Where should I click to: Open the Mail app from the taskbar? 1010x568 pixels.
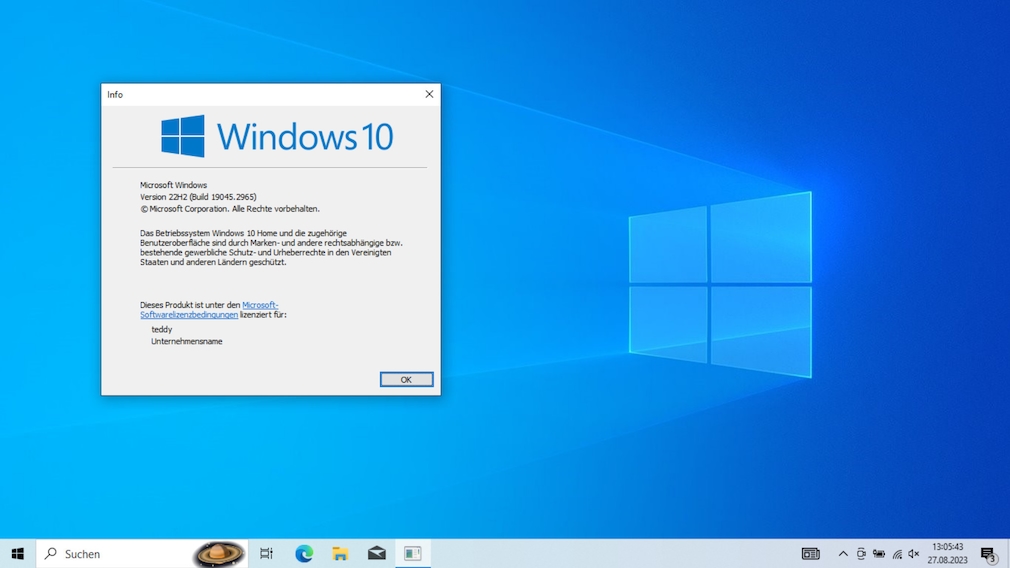pyautogui.click(x=377, y=554)
